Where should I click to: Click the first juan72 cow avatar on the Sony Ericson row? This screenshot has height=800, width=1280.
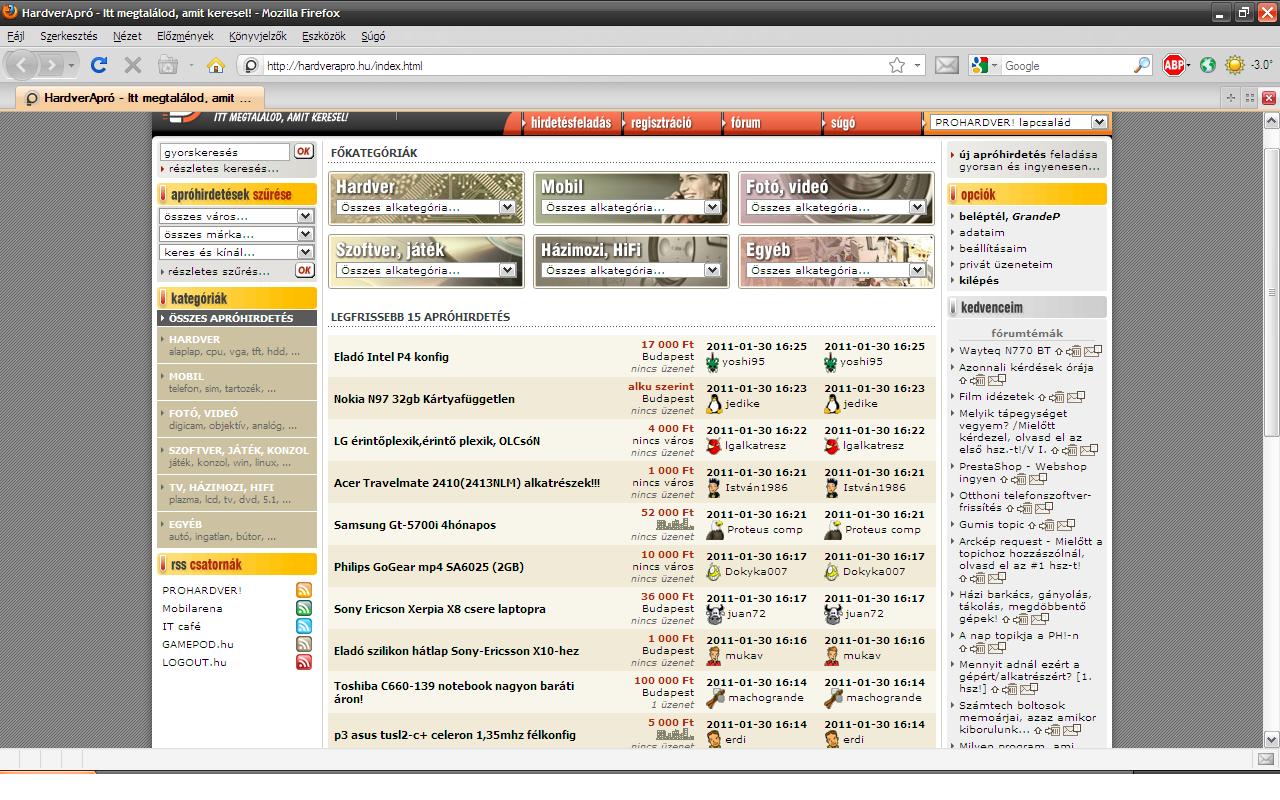tap(714, 614)
